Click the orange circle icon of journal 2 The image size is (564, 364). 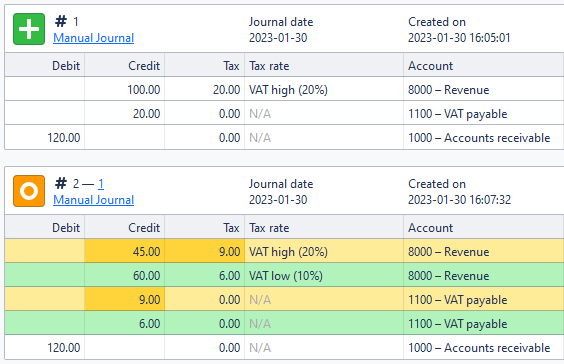[x=29, y=191]
